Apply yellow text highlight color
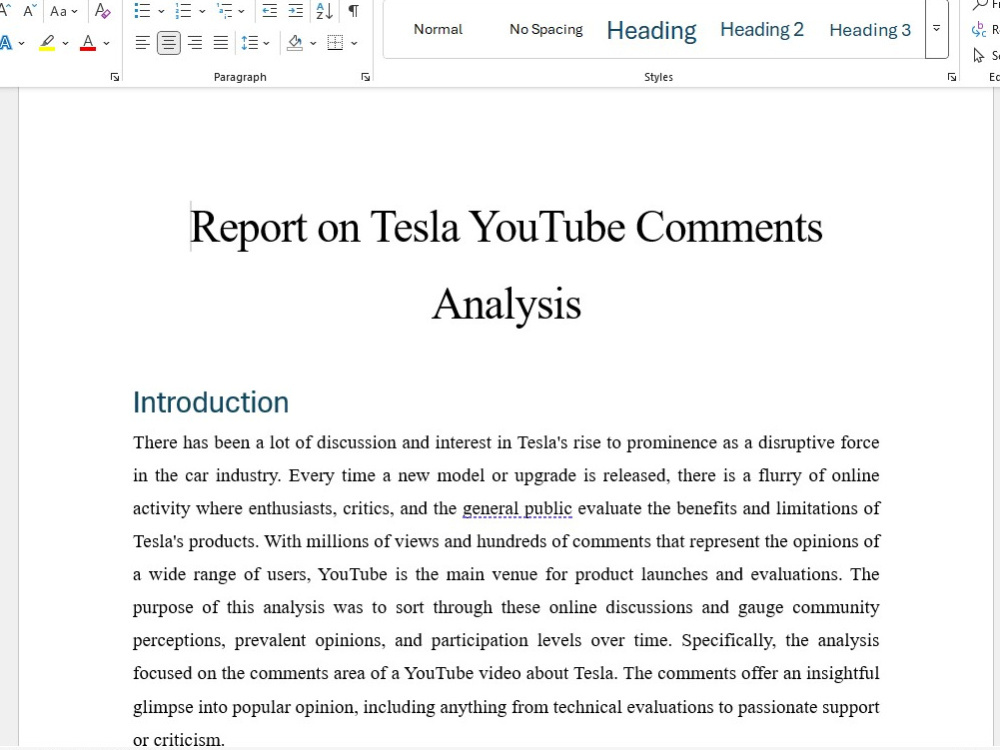The height and width of the screenshot is (750, 1000). tap(47, 43)
